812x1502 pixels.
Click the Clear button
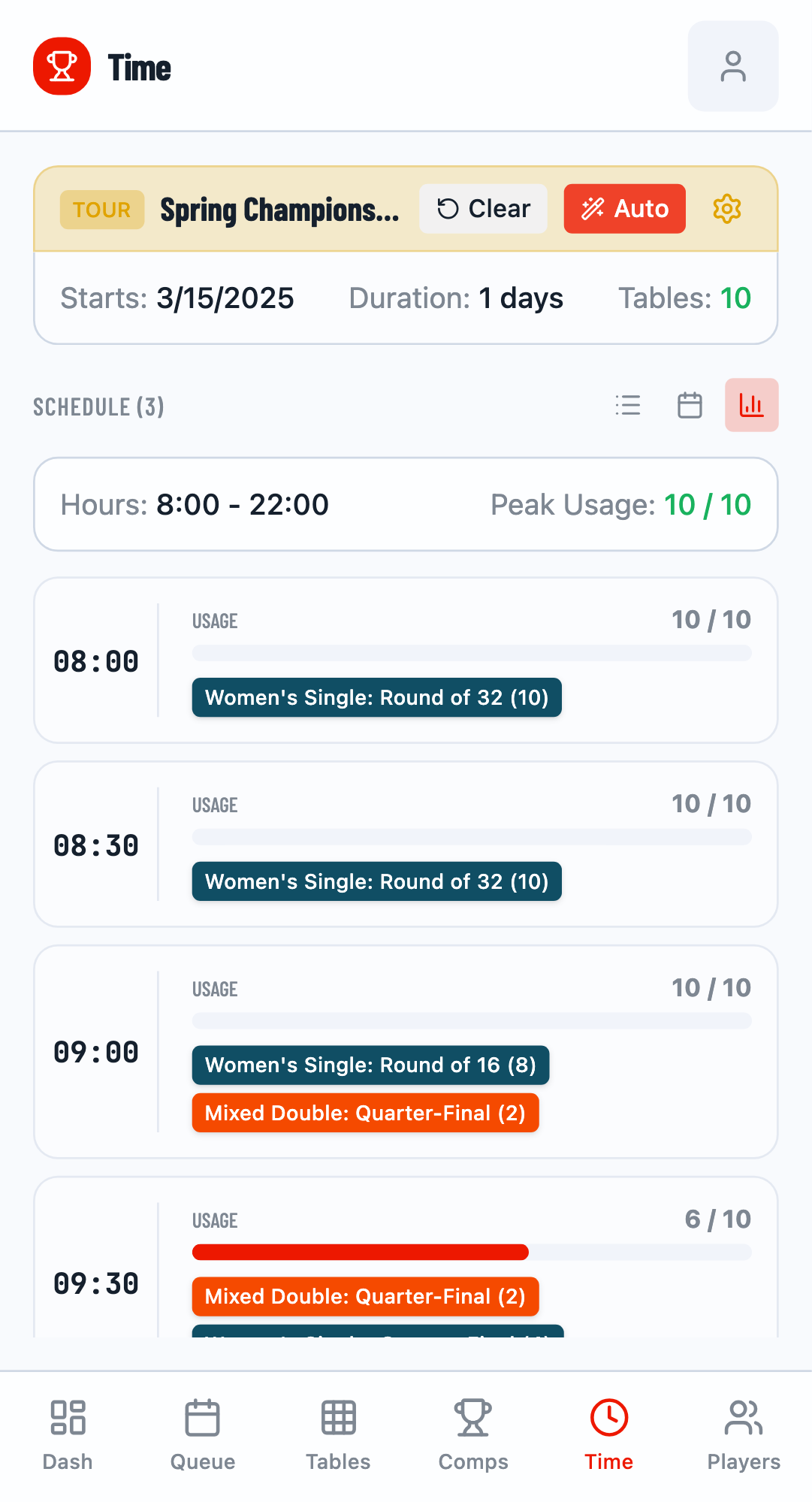coord(483,209)
